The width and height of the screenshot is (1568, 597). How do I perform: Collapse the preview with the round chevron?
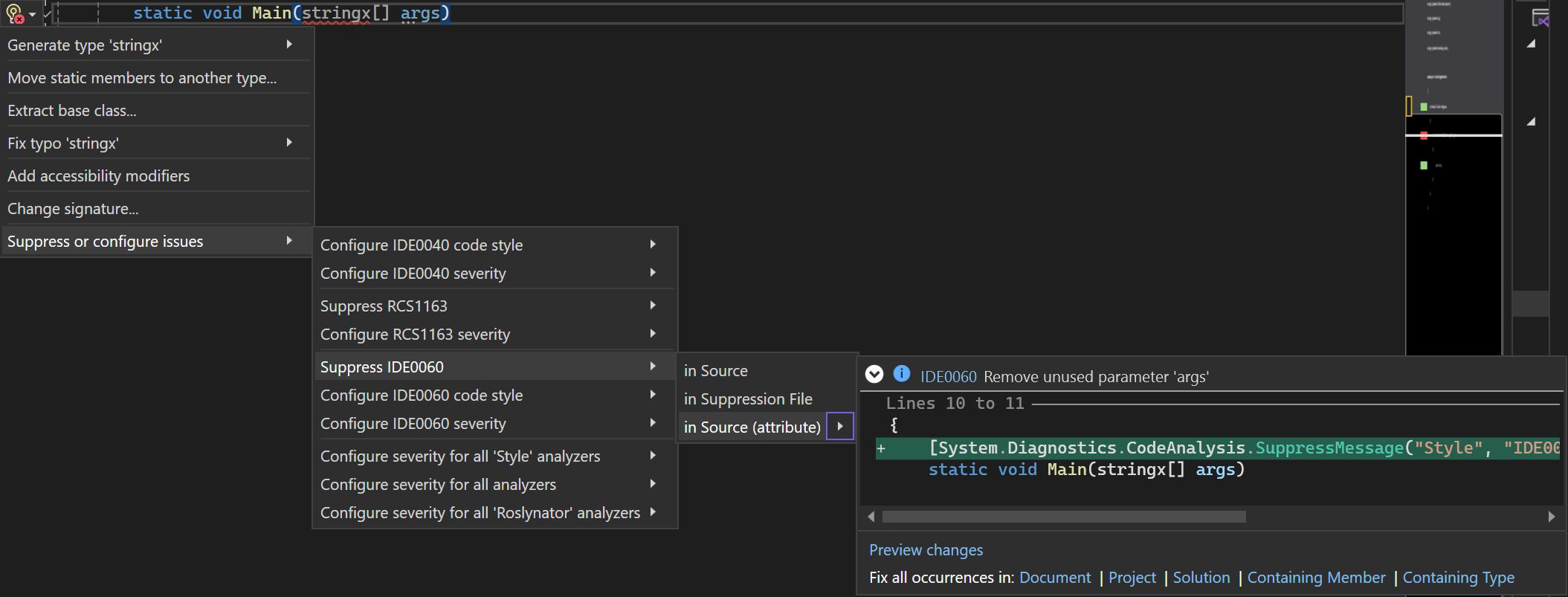point(874,375)
